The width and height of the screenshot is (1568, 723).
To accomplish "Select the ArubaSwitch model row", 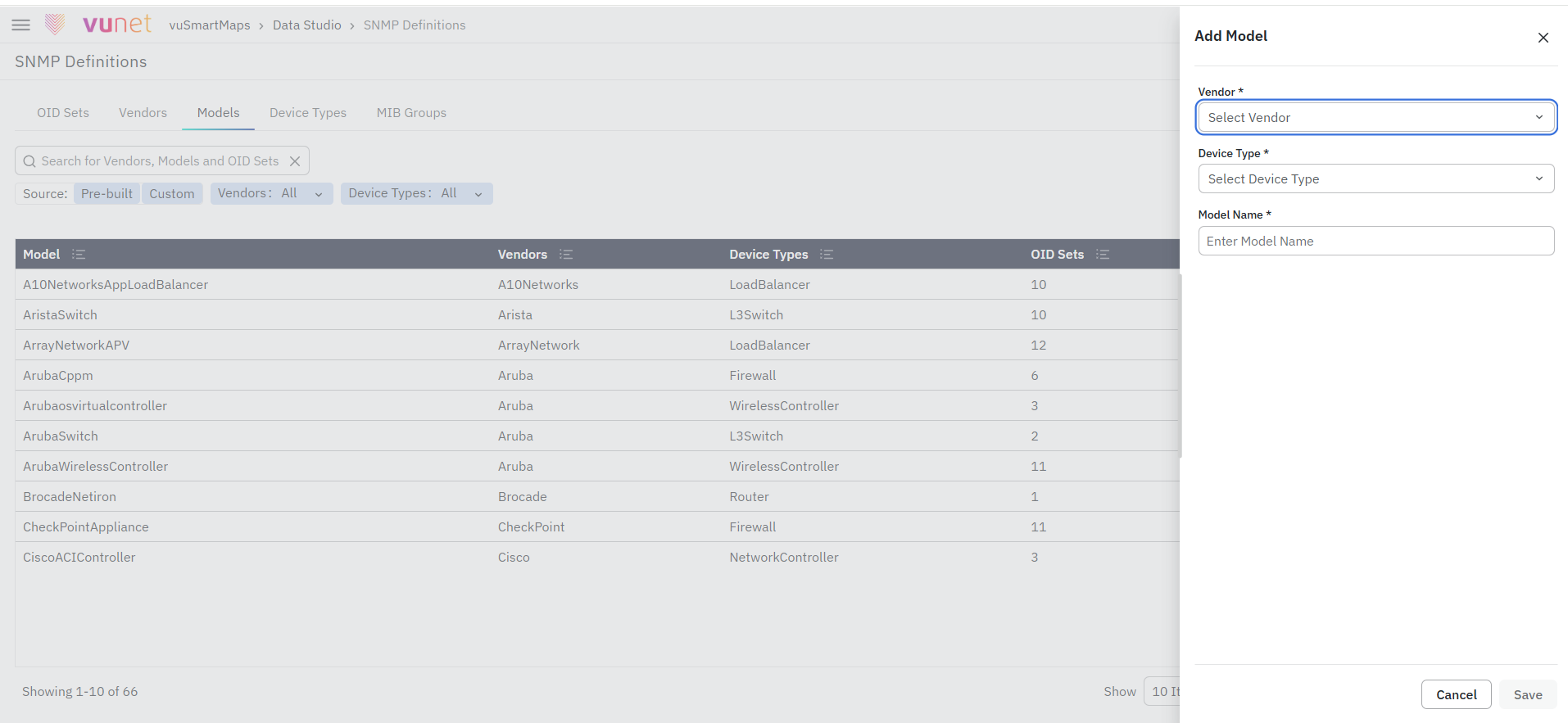I will pyautogui.click(x=597, y=436).
